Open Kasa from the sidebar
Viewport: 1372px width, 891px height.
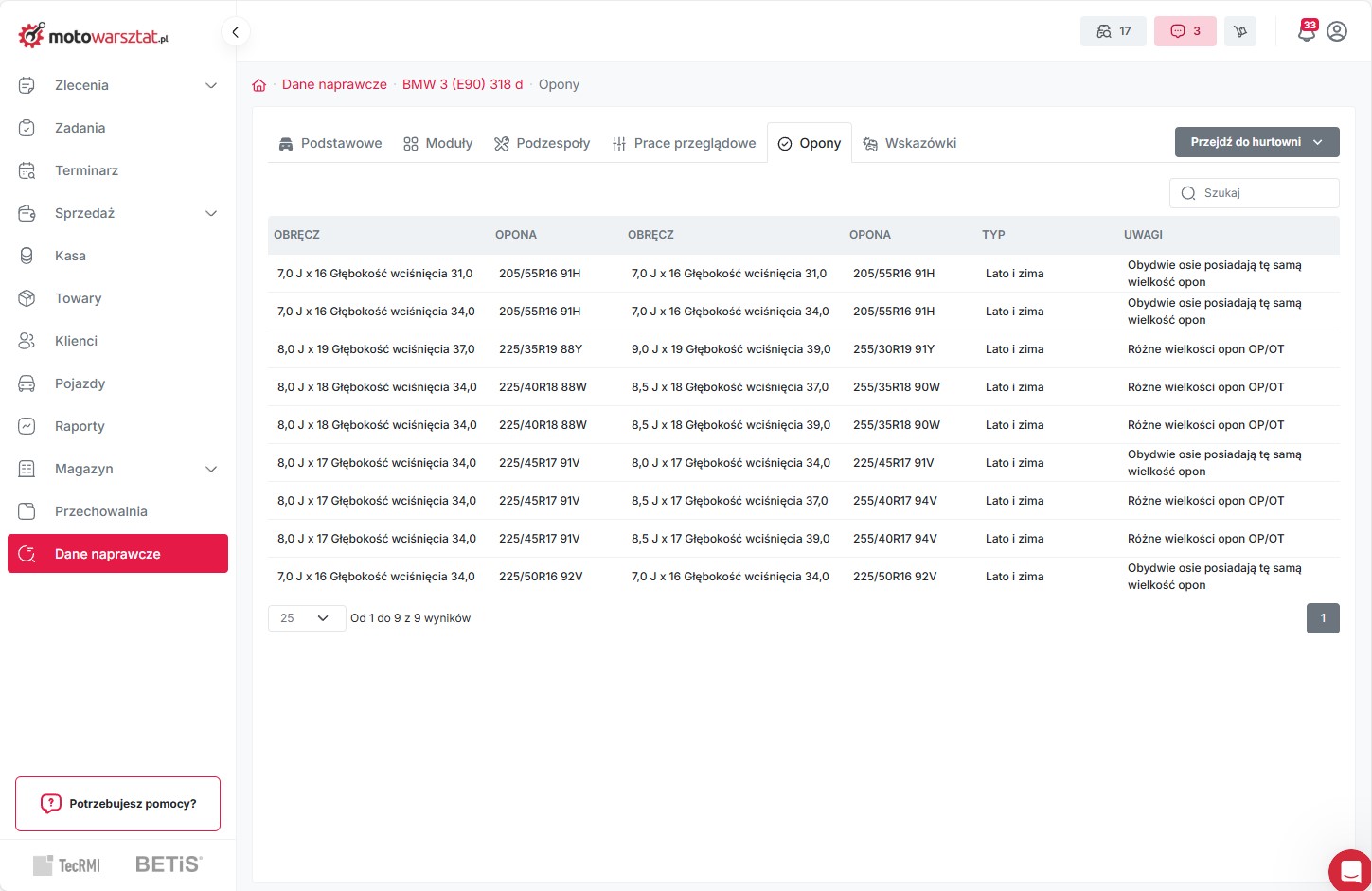tap(70, 256)
